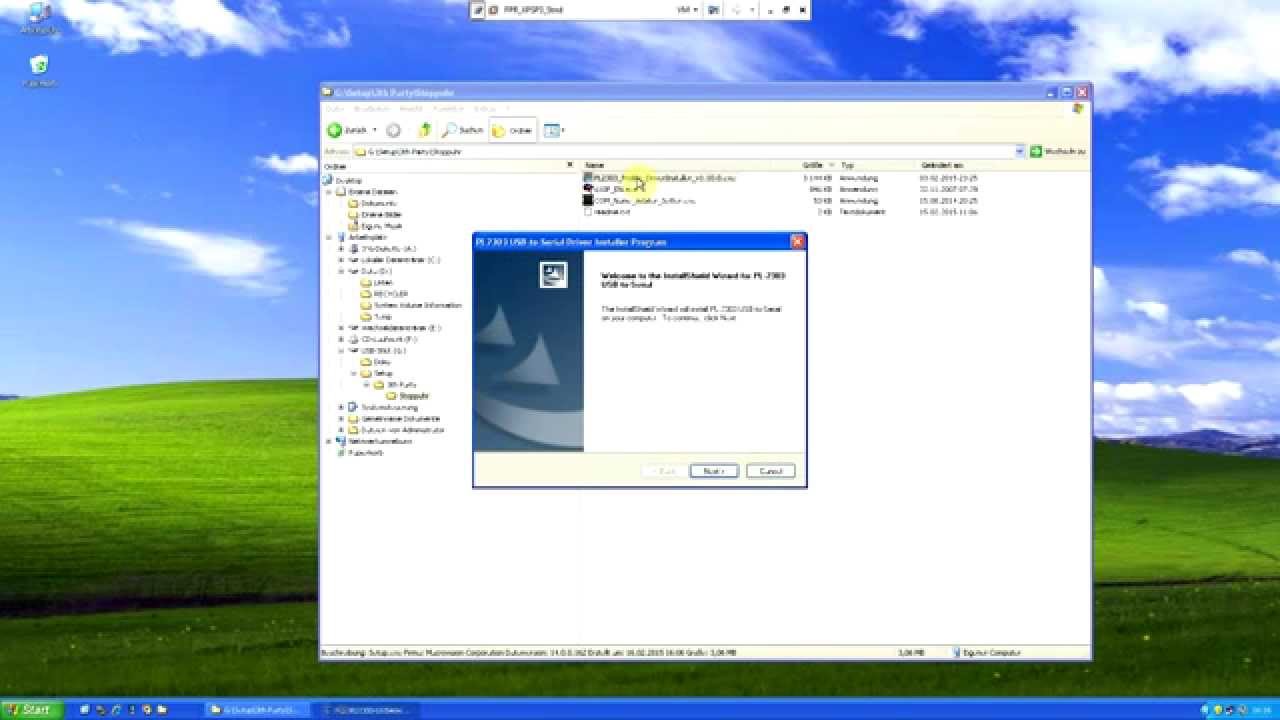This screenshot has width=1280, height=720.
Task: Toggle the Ordner folder pane button
Action: [x=513, y=130]
